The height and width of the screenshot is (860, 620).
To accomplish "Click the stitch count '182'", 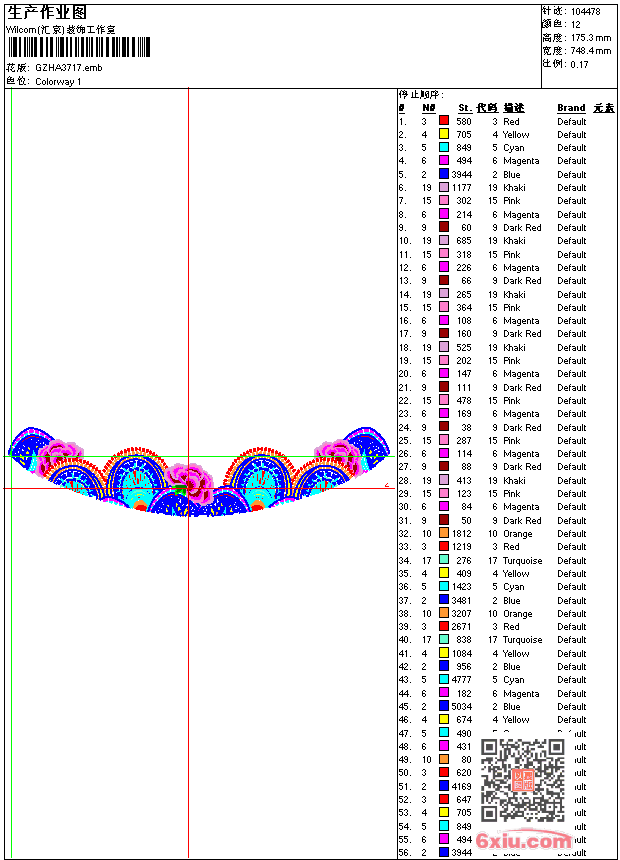I will [464, 694].
